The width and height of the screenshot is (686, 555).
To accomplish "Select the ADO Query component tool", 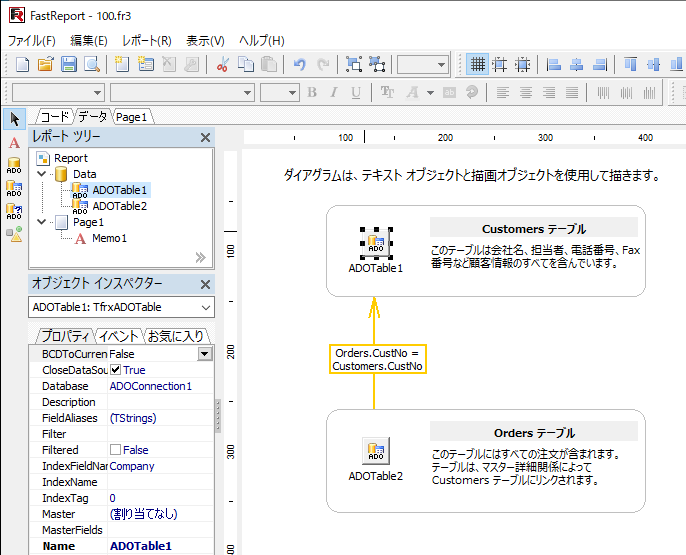I will (14, 212).
